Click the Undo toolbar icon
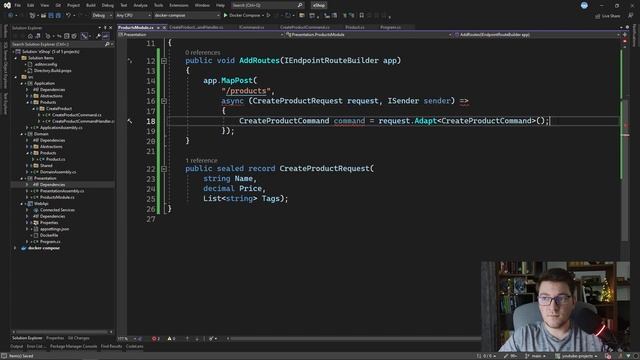Viewport: 640px width, 360px height. [x=69, y=16]
